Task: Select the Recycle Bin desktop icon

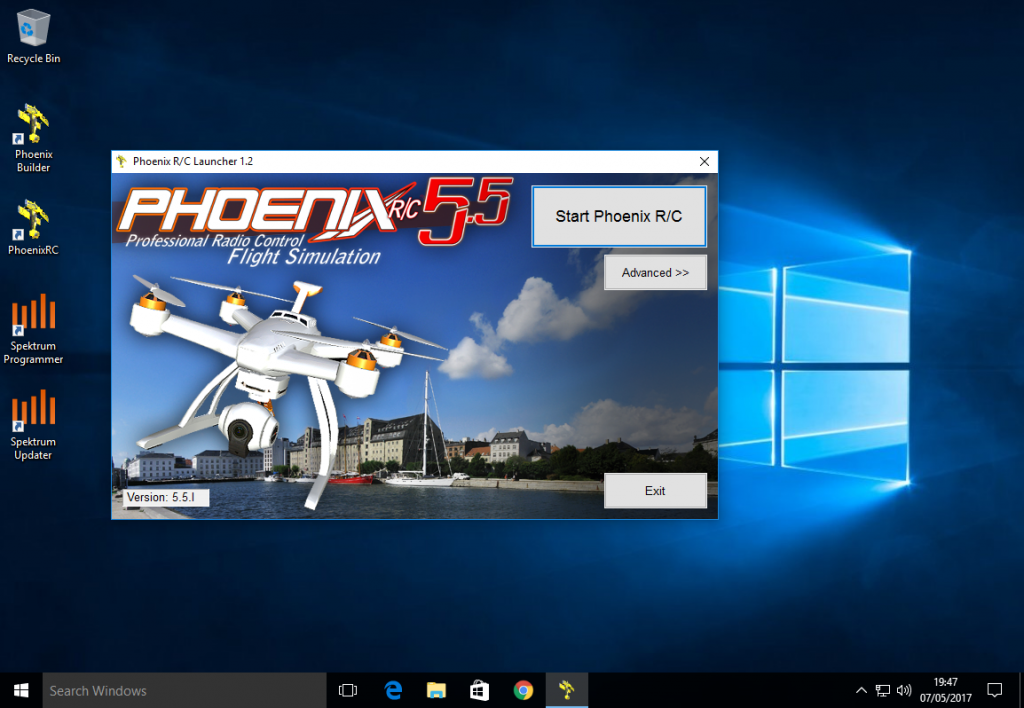Action: (x=33, y=37)
